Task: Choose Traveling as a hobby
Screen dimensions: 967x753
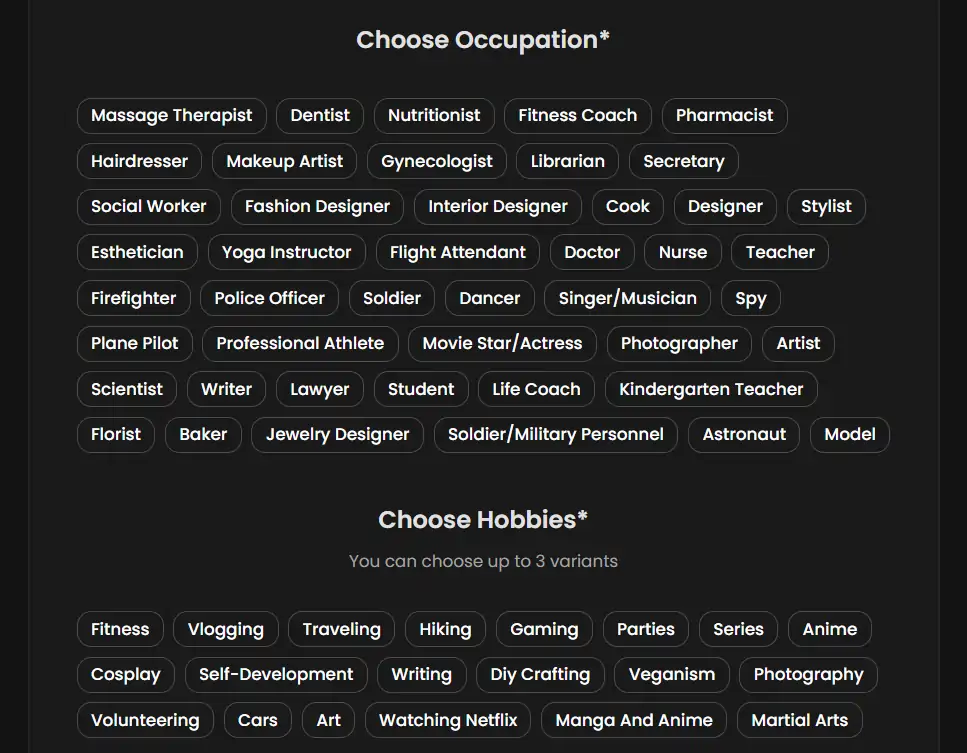Action: click(341, 629)
